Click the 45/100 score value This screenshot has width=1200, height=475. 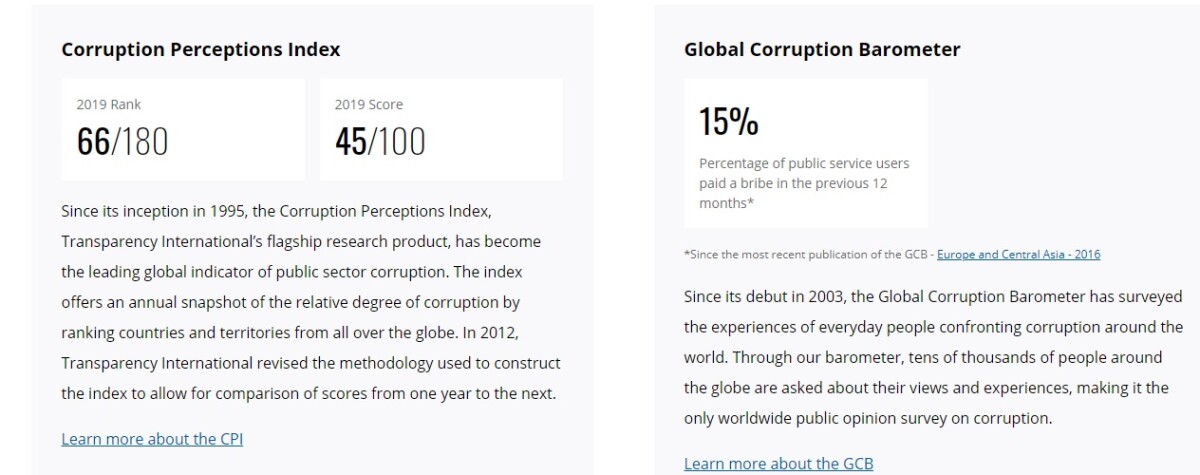click(380, 142)
